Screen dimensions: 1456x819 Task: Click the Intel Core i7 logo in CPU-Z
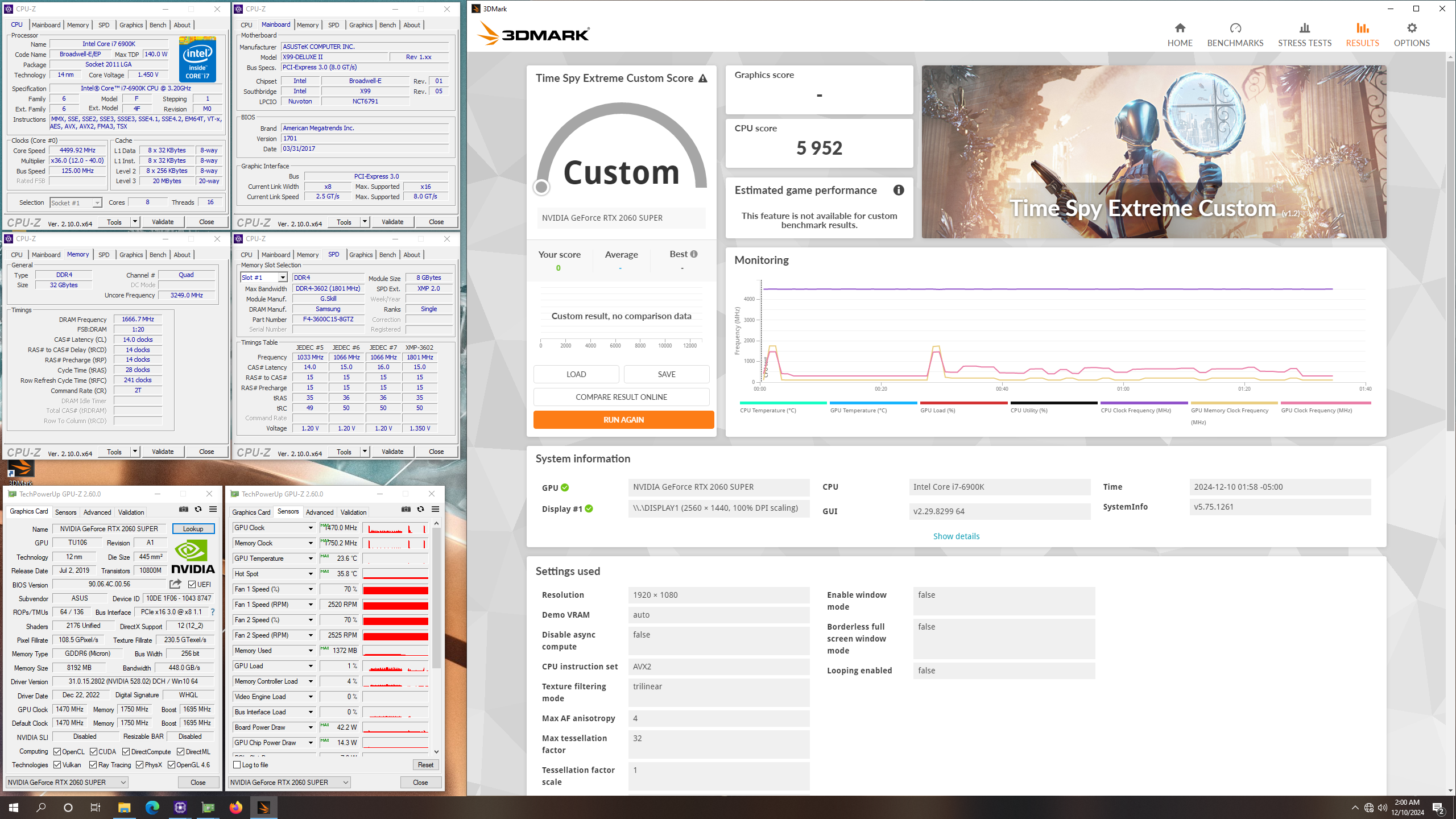click(197, 59)
